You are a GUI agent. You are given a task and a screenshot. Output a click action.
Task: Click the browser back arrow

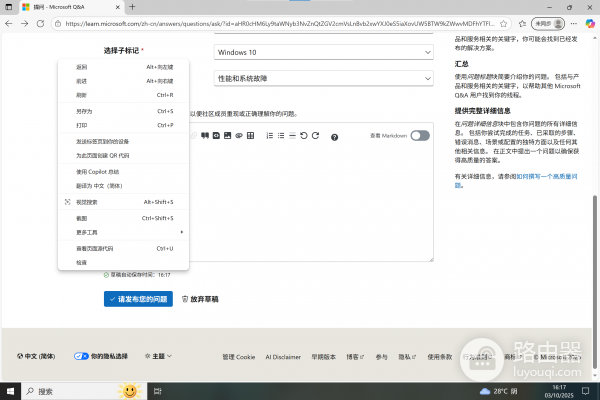point(9,24)
